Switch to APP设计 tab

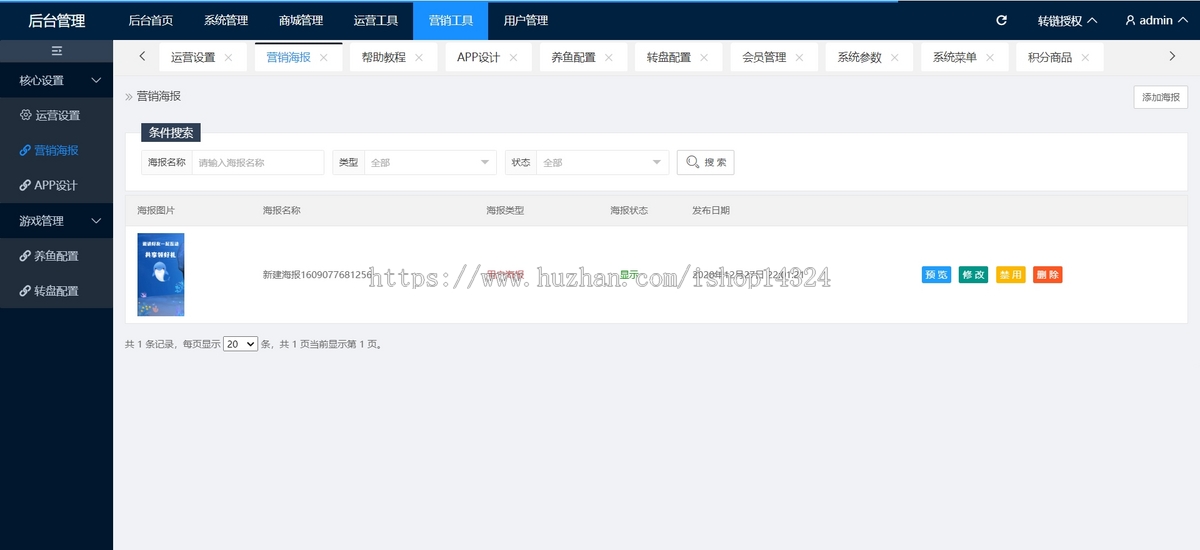click(479, 58)
